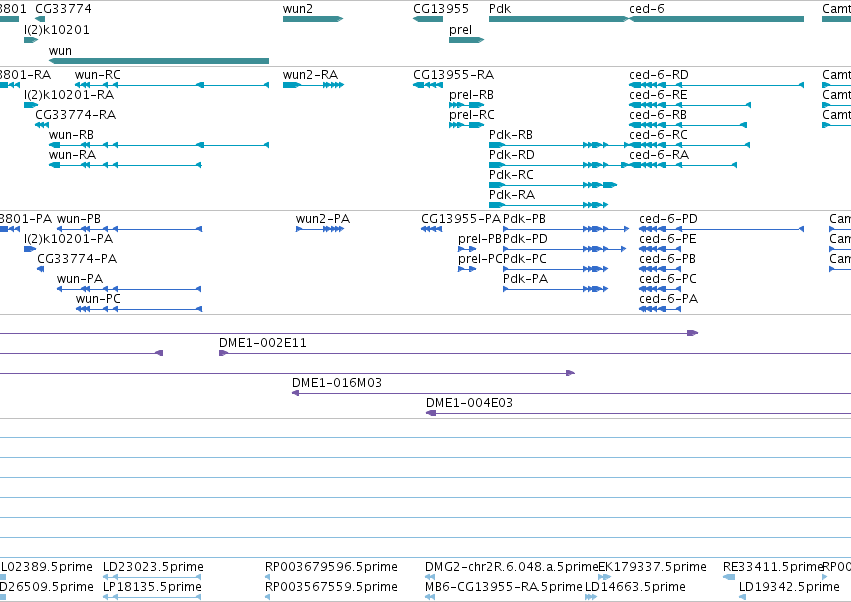Select the wun2 gene label

click(297, 9)
